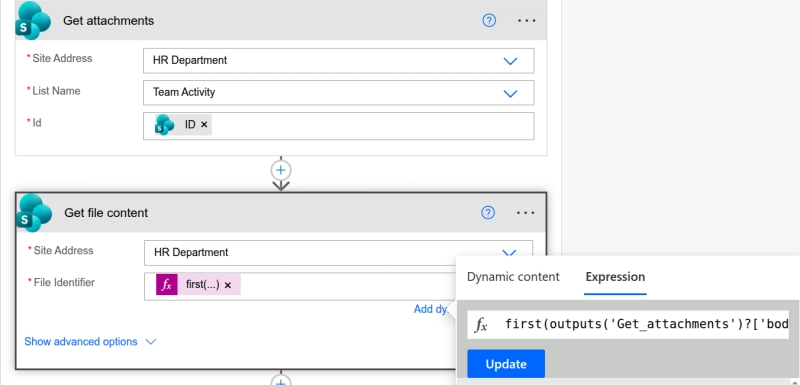The image size is (800, 385).
Task: Select the Get attachments card title
Action: 109,20
